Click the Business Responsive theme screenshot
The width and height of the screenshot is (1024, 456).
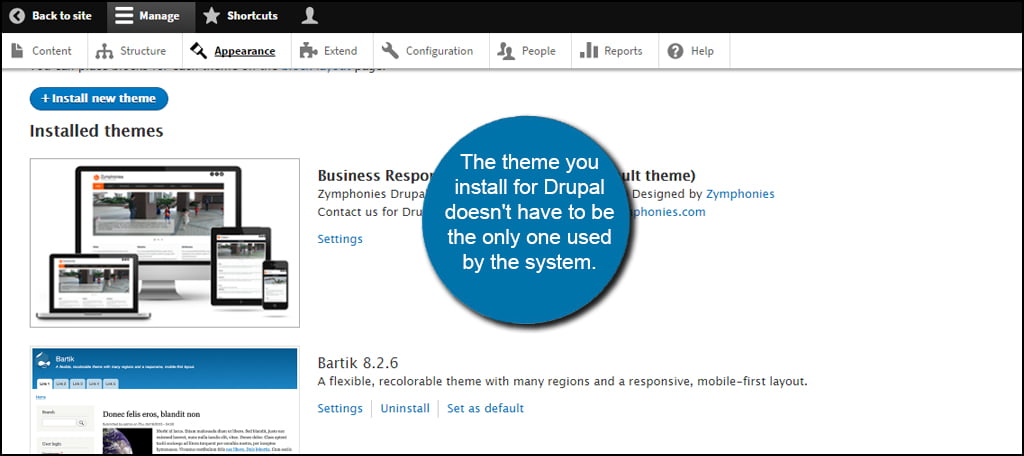click(165, 243)
